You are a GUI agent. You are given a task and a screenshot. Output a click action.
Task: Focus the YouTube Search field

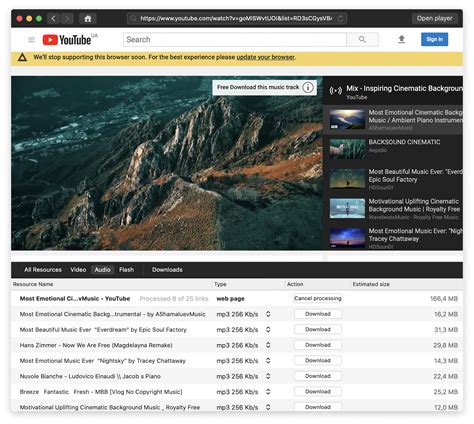pyautogui.click(x=235, y=40)
